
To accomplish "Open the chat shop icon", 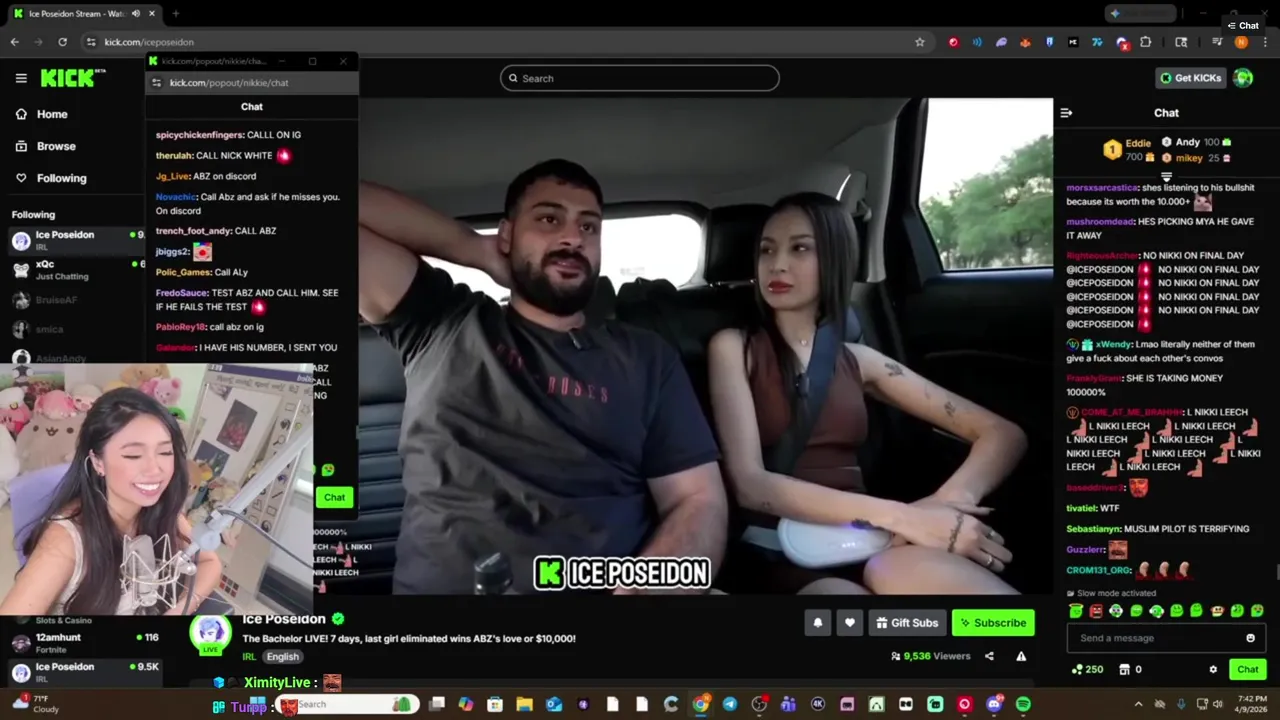I will [x=1124, y=670].
